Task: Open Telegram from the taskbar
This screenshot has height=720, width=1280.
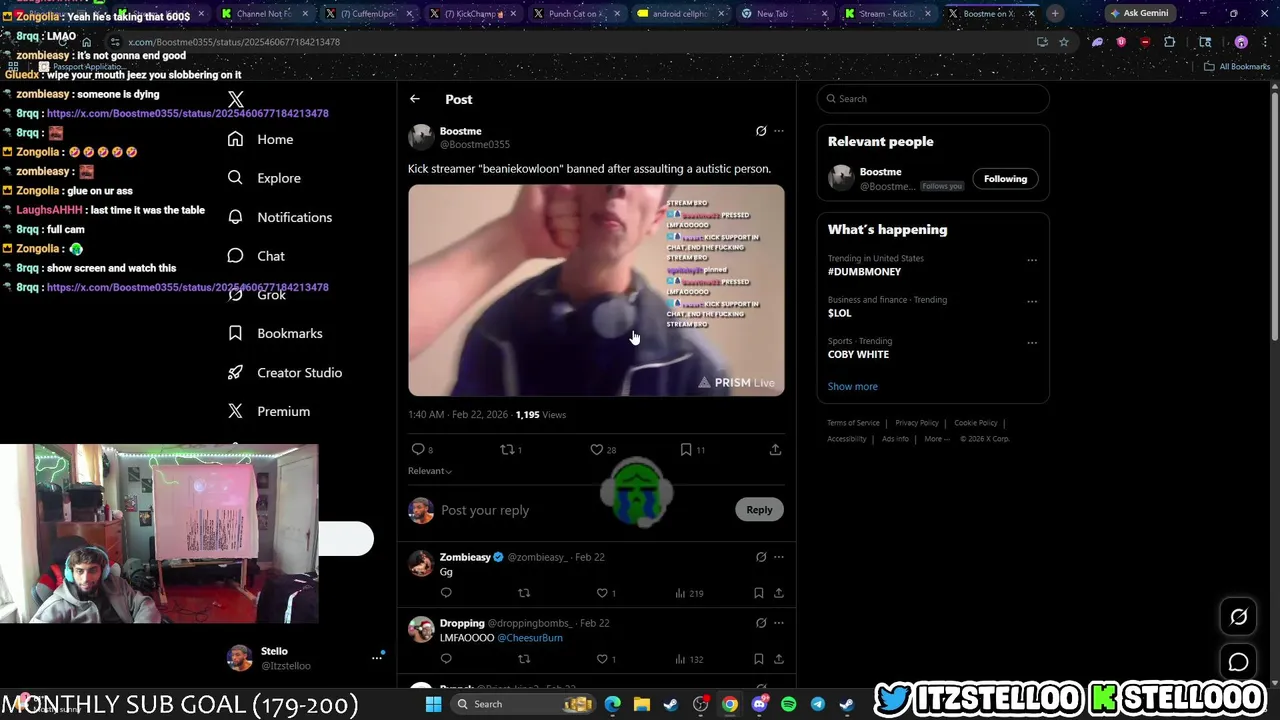Action: coord(817,704)
